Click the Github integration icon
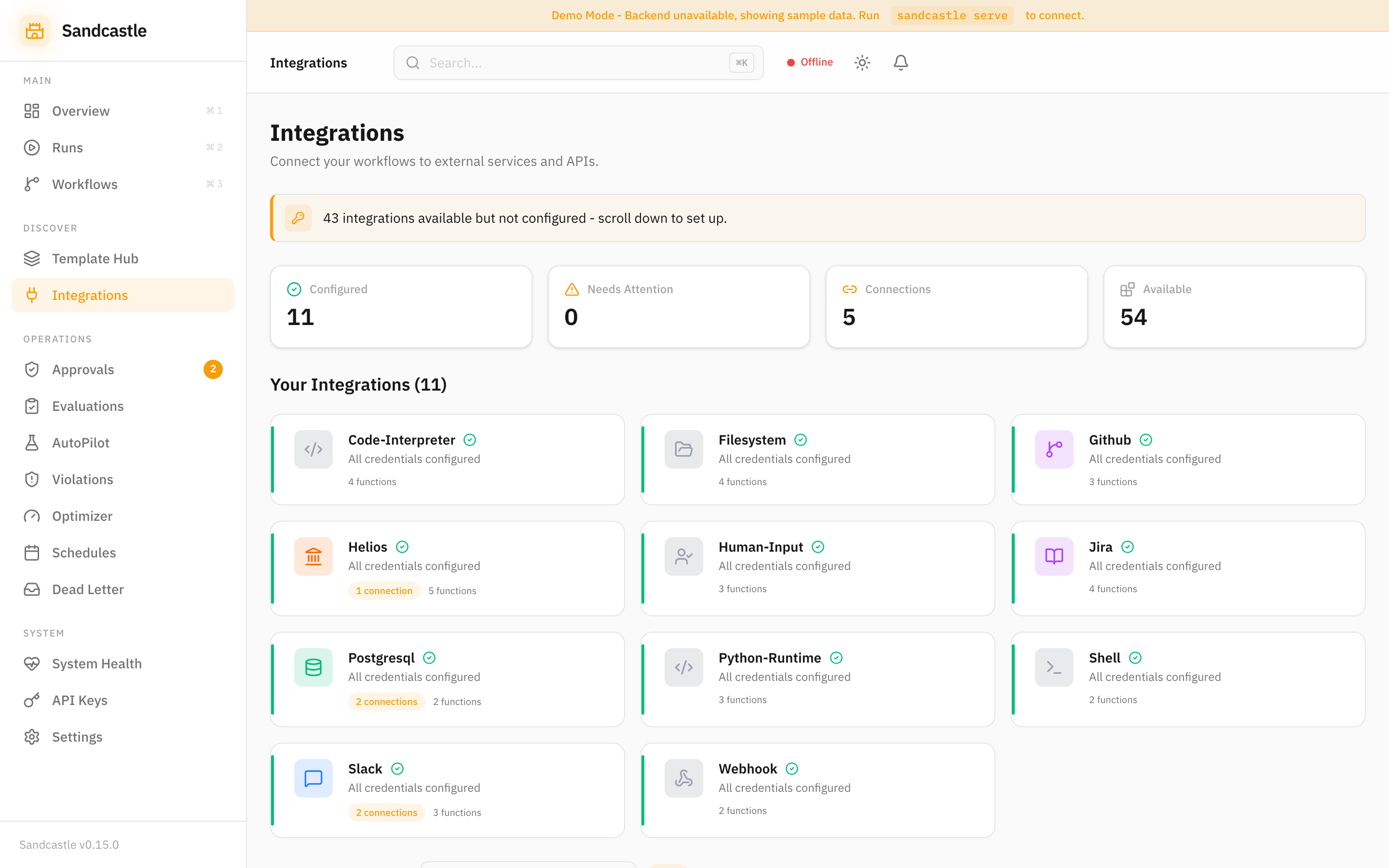 point(1053,449)
